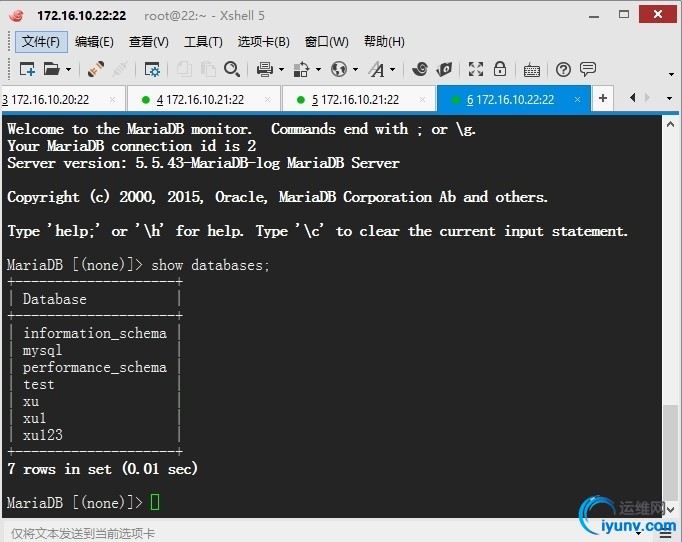Click the 'show databases;' command text
The width and height of the screenshot is (682, 542).
click(211, 265)
